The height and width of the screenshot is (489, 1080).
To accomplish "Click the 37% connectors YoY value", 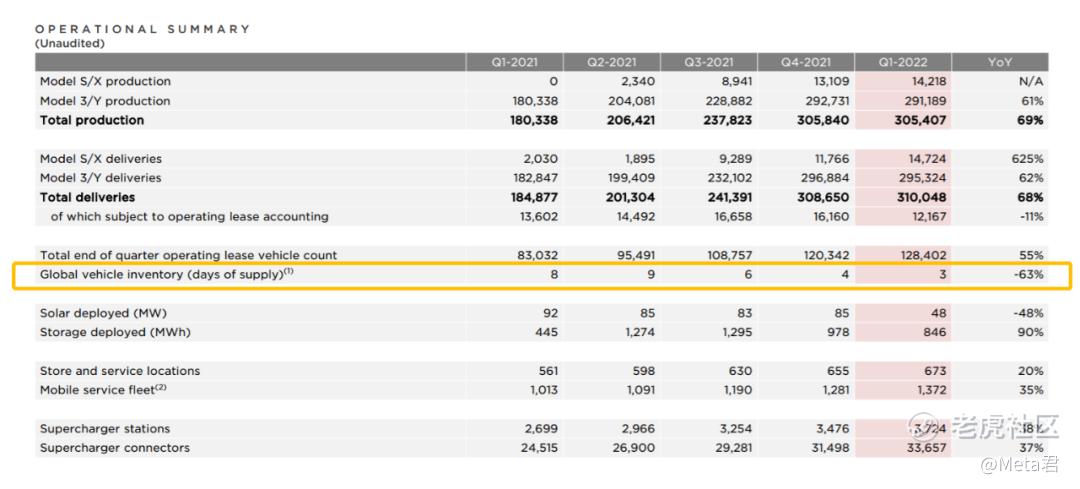I will (x=1033, y=448).
